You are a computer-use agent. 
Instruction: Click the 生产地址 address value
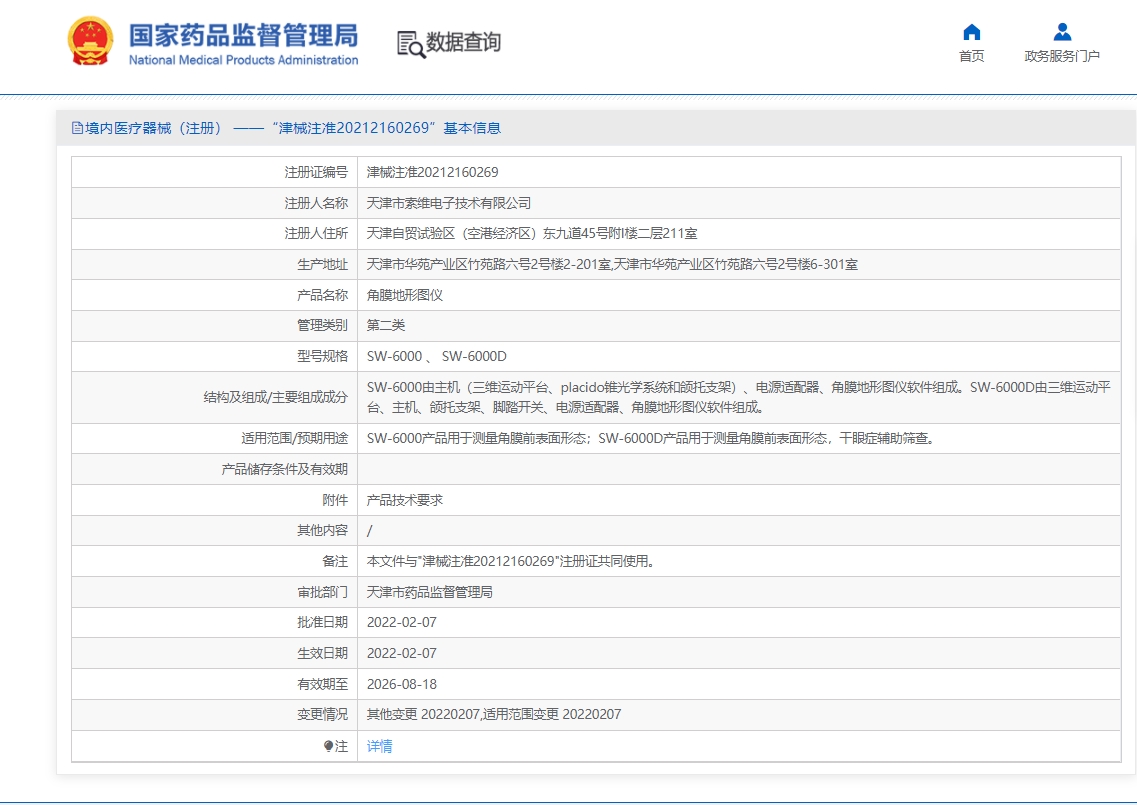point(612,265)
